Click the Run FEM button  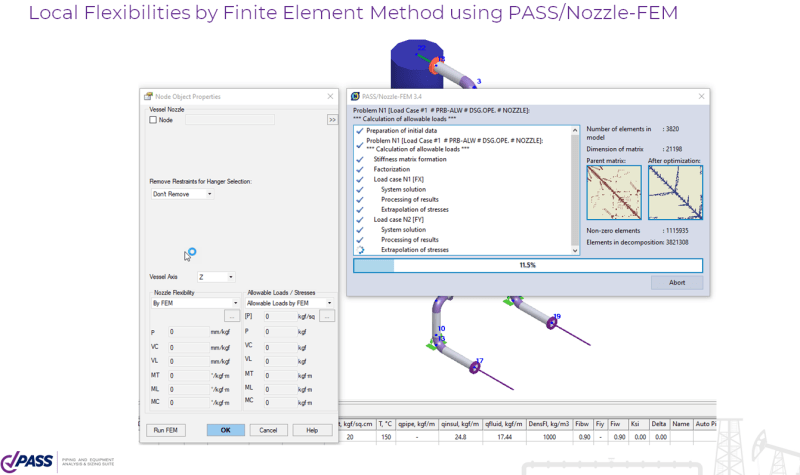tap(166, 430)
